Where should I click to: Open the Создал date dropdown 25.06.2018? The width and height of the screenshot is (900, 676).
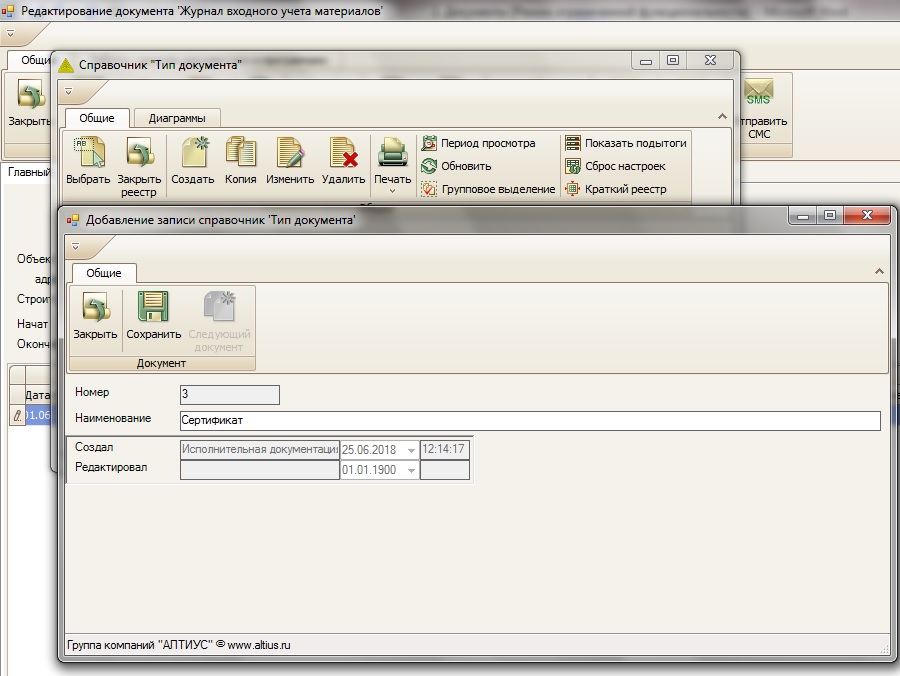[x=411, y=450]
